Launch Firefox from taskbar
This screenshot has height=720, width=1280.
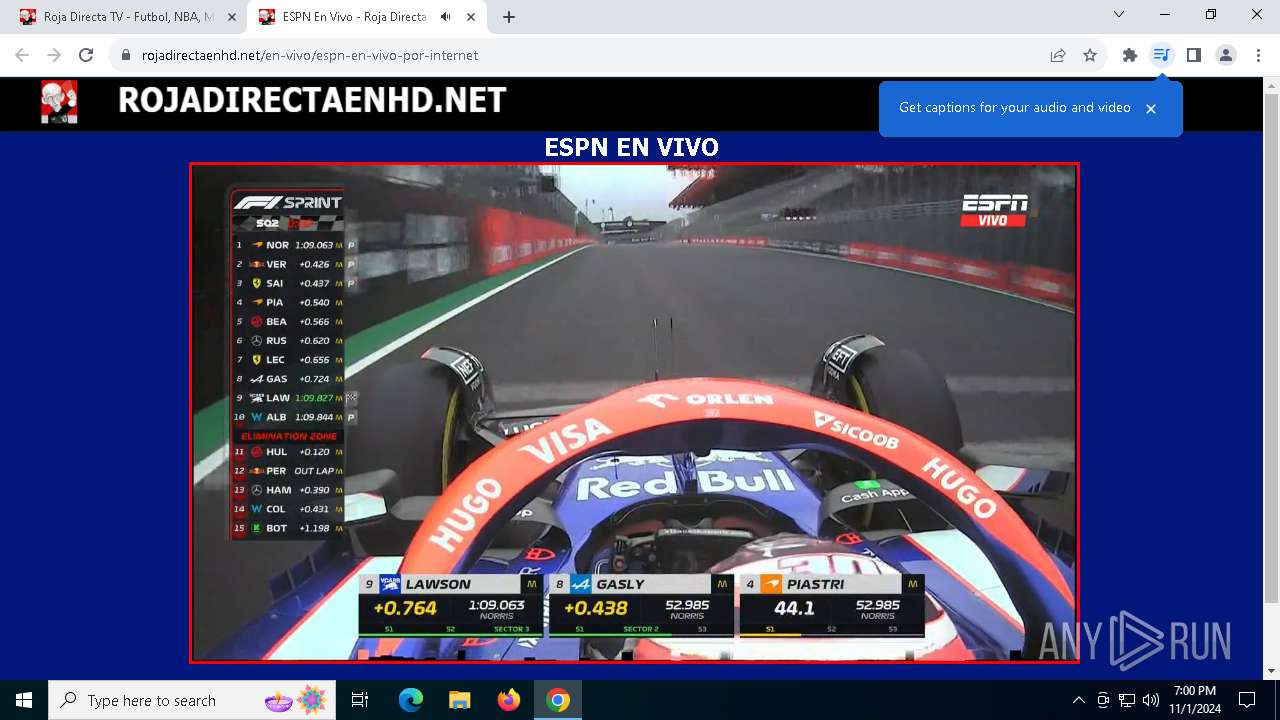click(509, 700)
